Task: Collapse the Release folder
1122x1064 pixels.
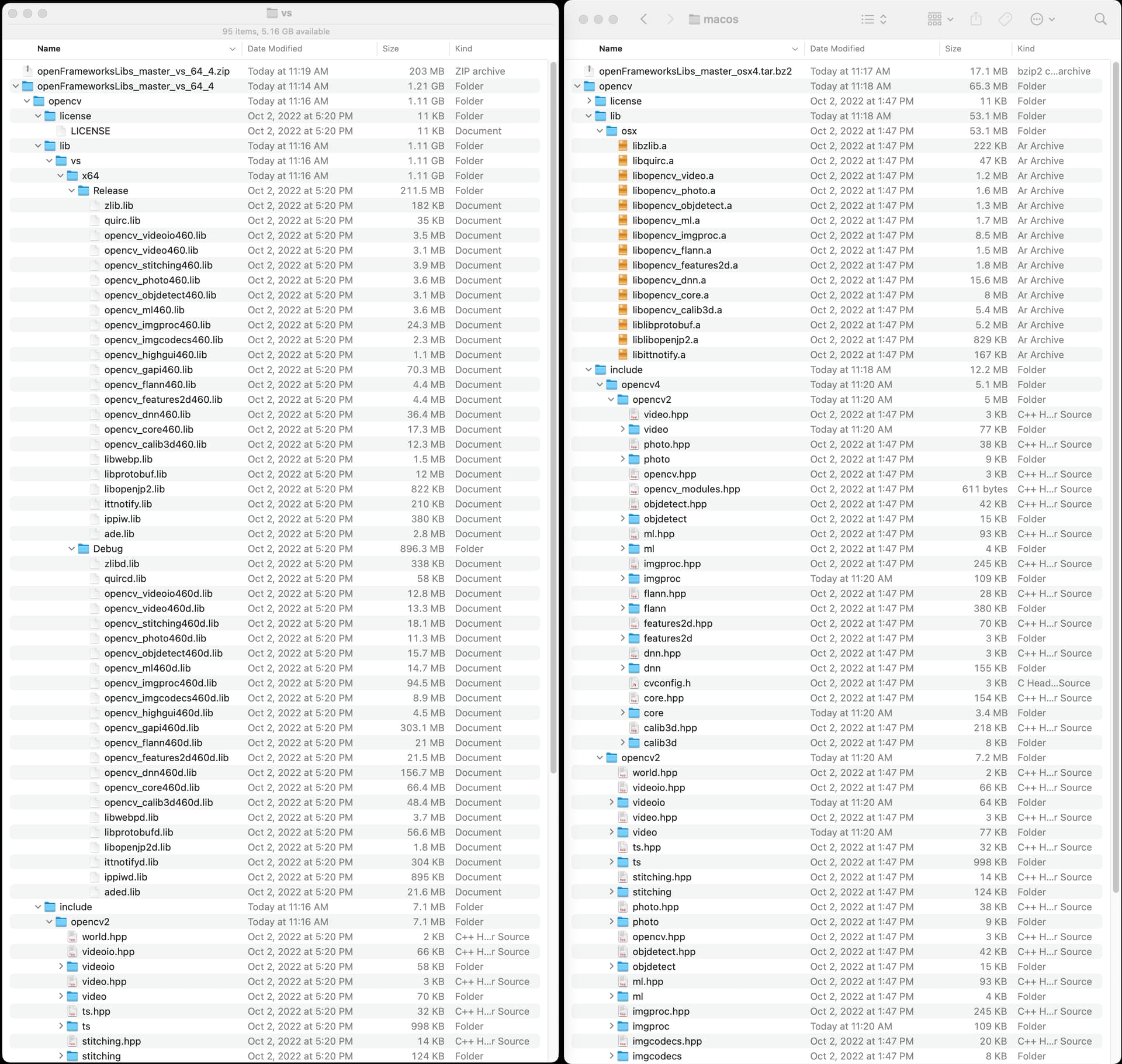Action: pyautogui.click(x=72, y=191)
